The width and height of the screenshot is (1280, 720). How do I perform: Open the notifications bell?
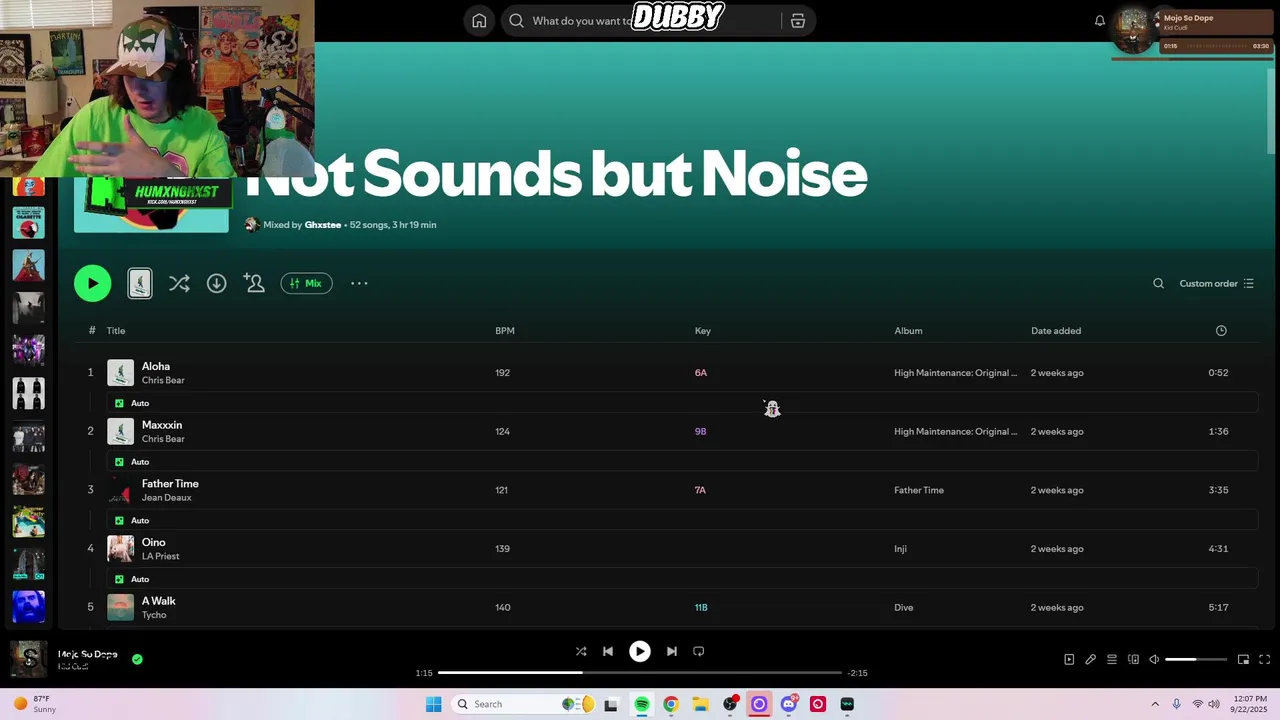(x=1100, y=21)
